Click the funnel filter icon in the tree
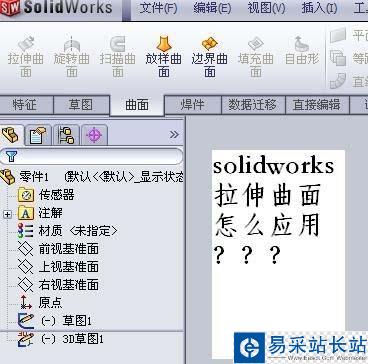The height and width of the screenshot is (364, 368). 11,156
